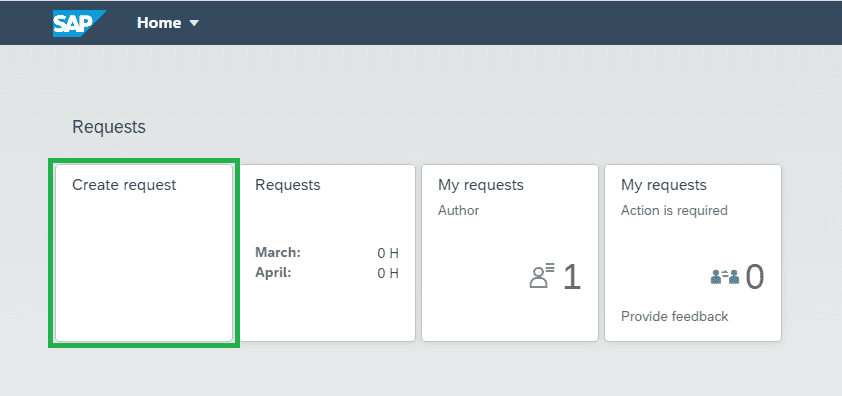Click the person list author icon
This screenshot has width=842, height=396.
[542, 277]
